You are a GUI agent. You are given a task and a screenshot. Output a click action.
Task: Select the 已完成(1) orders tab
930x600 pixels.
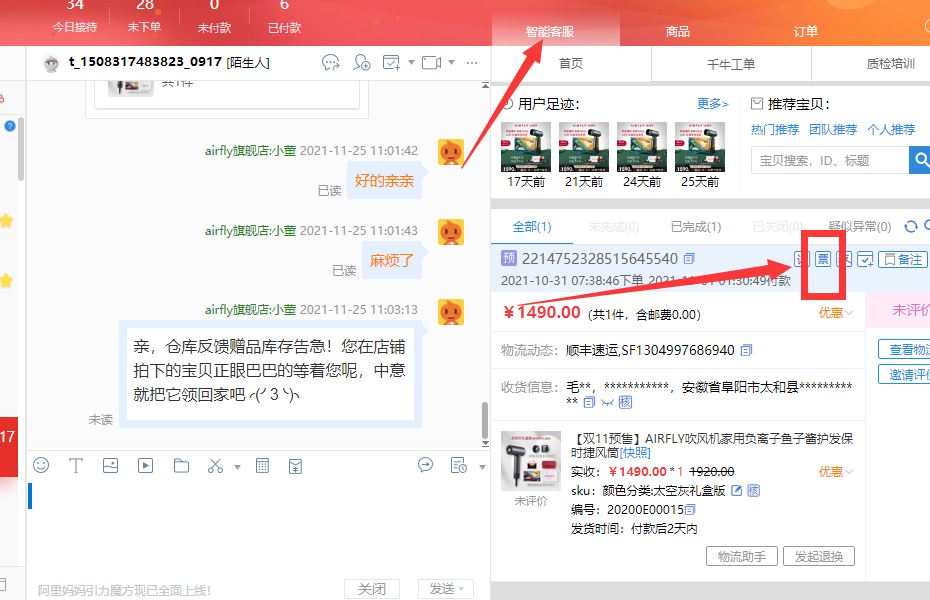click(696, 226)
